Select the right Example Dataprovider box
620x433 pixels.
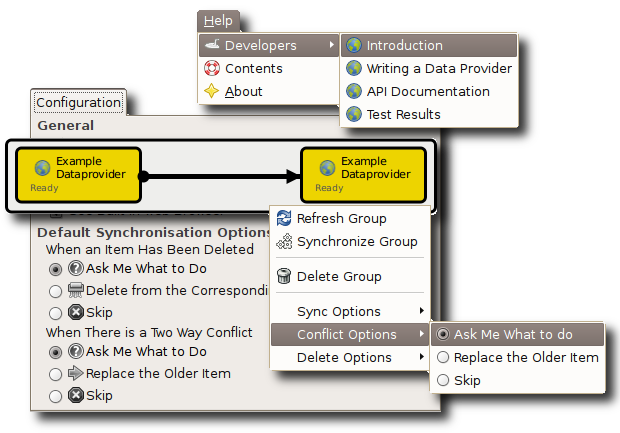tap(363, 174)
